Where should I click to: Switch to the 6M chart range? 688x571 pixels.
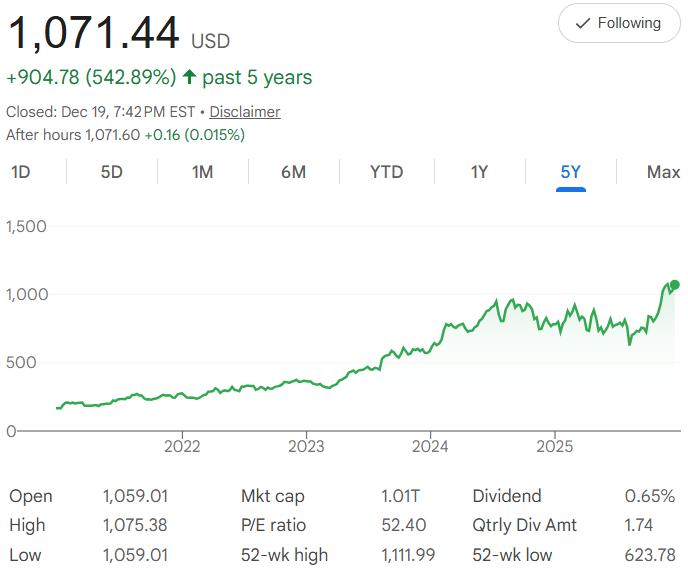[x=293, y=172]
